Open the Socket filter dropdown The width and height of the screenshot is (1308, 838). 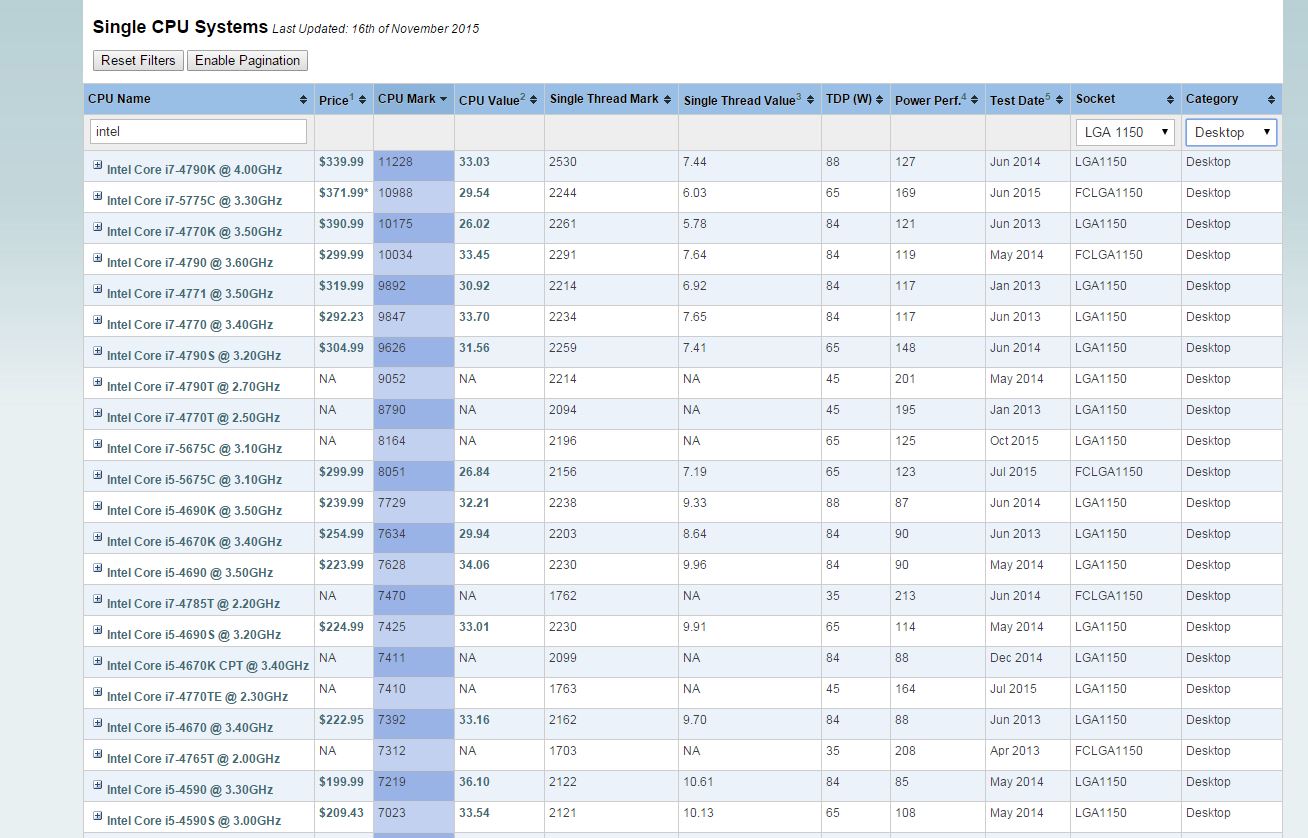(x=1125, y=132)
